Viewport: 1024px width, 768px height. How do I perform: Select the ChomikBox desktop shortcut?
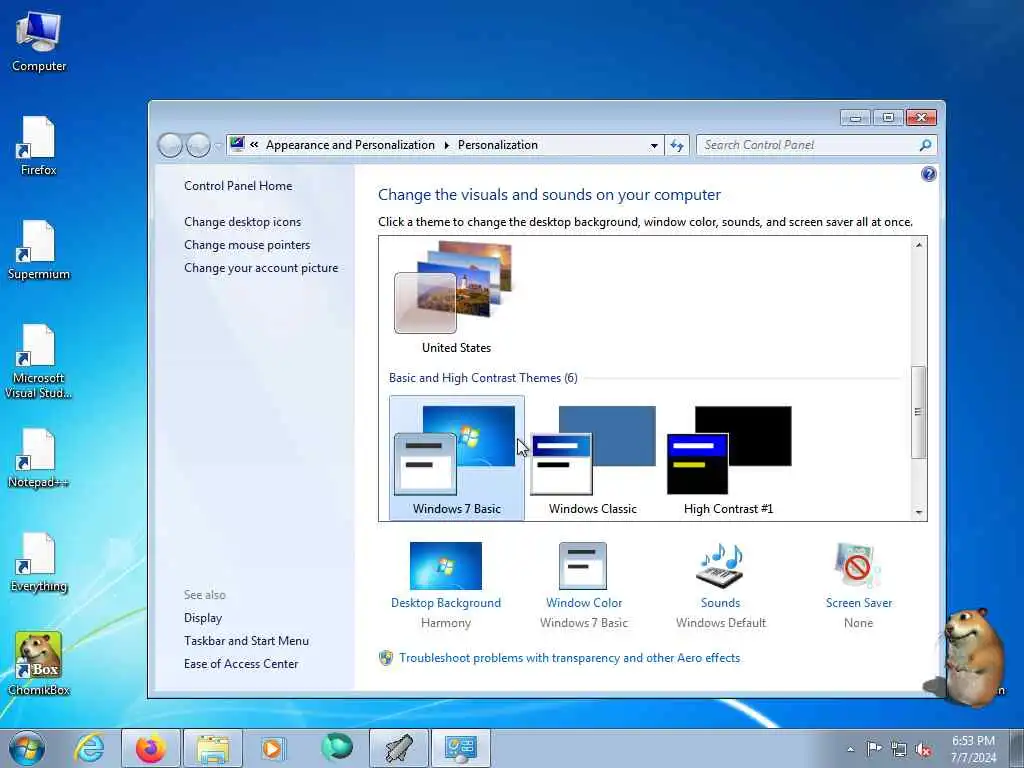(x=39, y=664)
